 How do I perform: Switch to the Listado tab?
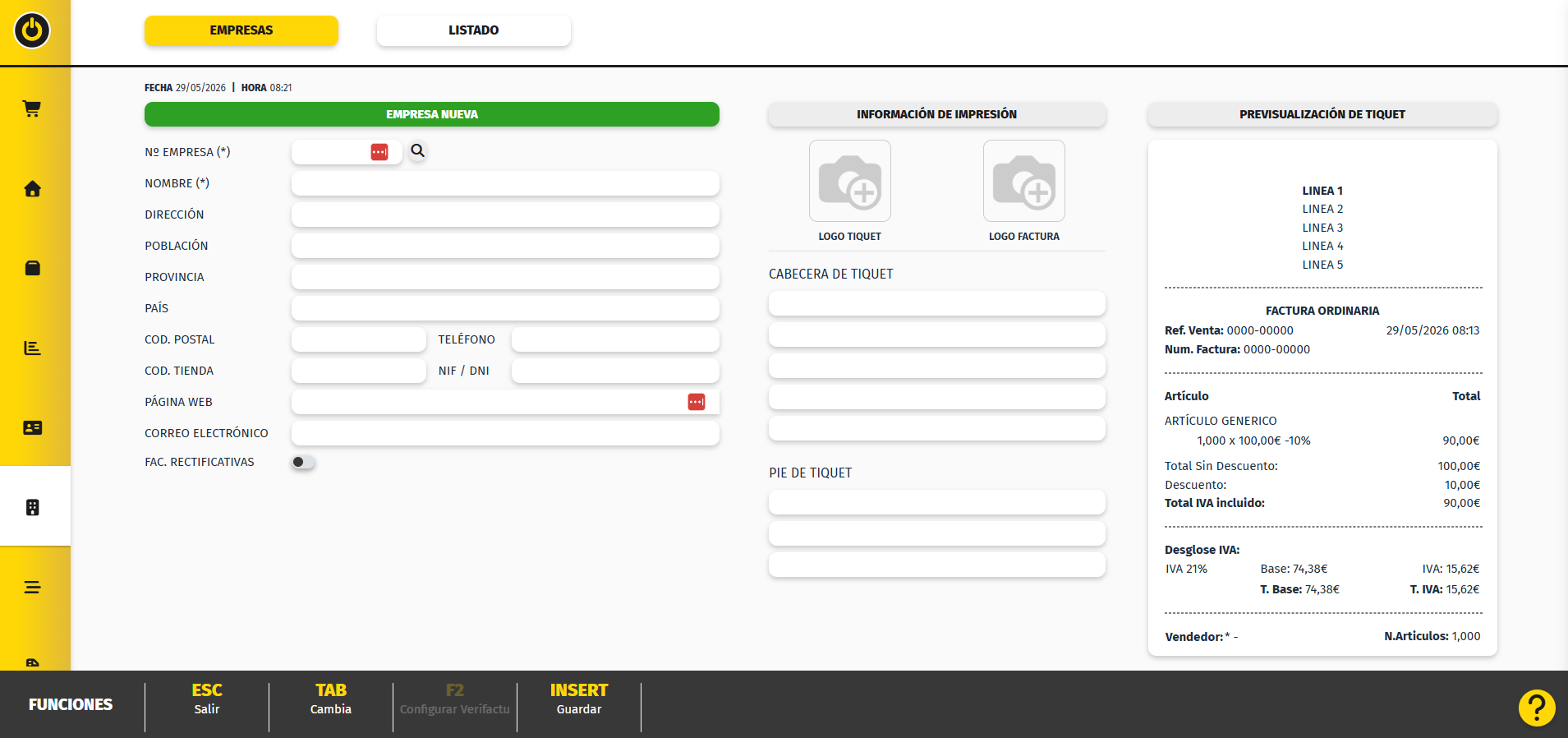click(474, 30)
